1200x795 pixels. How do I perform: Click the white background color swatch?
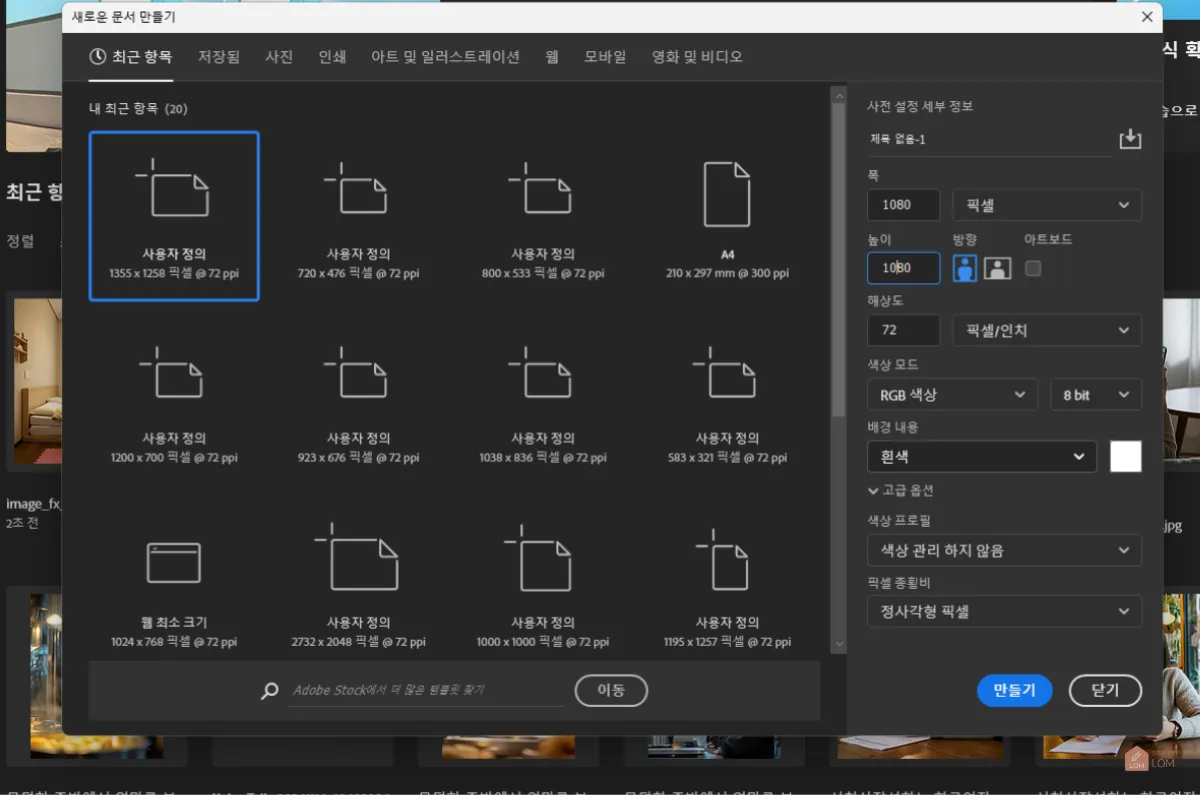[x=1126, y=457]
